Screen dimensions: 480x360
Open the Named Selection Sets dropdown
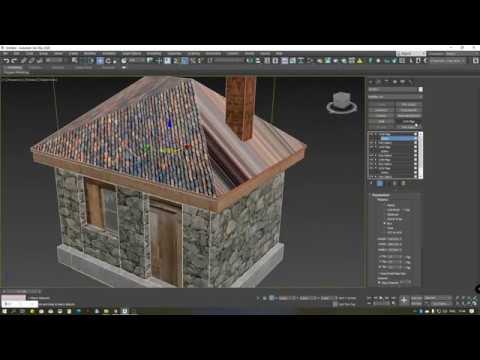coord(230,61)
